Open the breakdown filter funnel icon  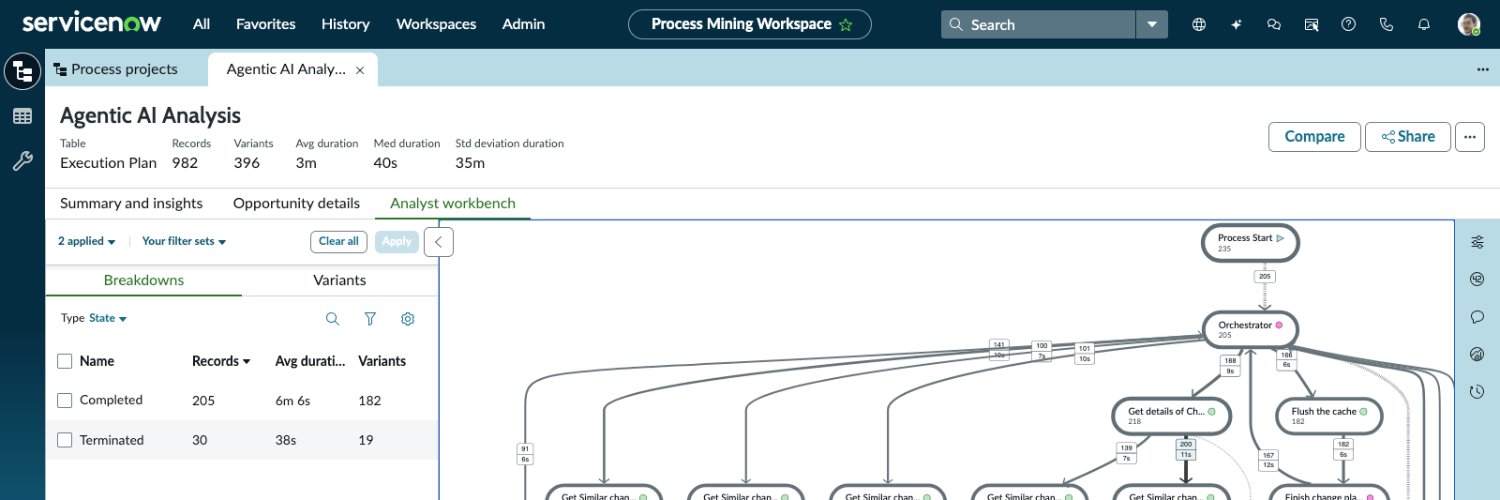tap(370, 319)
